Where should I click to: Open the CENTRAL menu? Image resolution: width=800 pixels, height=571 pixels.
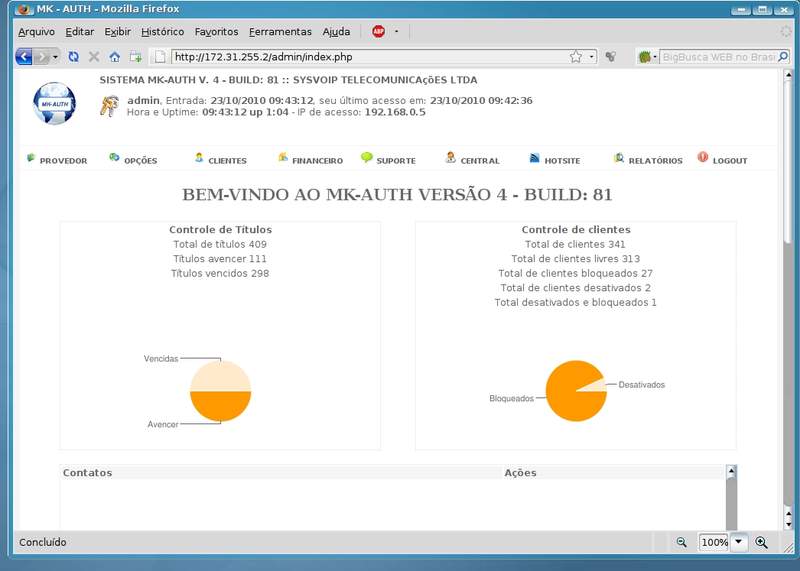[480, 161]
